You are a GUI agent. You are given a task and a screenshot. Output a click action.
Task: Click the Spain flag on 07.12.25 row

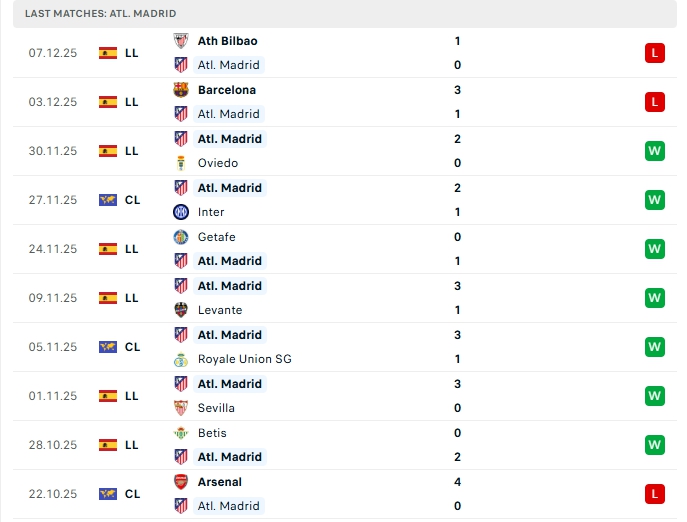(x=108, y=53)
